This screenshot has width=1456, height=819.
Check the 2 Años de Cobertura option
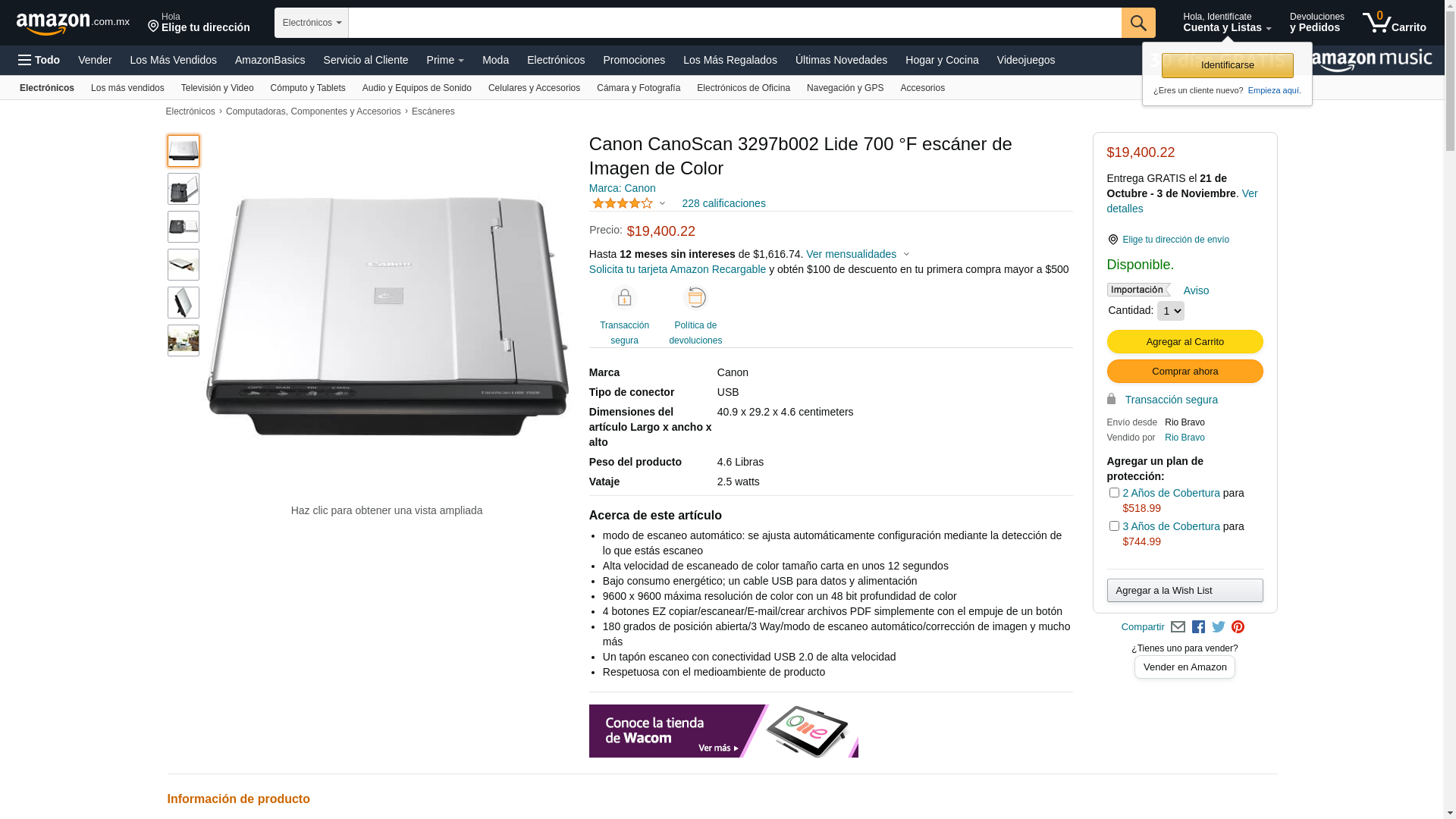(1114, 493)
